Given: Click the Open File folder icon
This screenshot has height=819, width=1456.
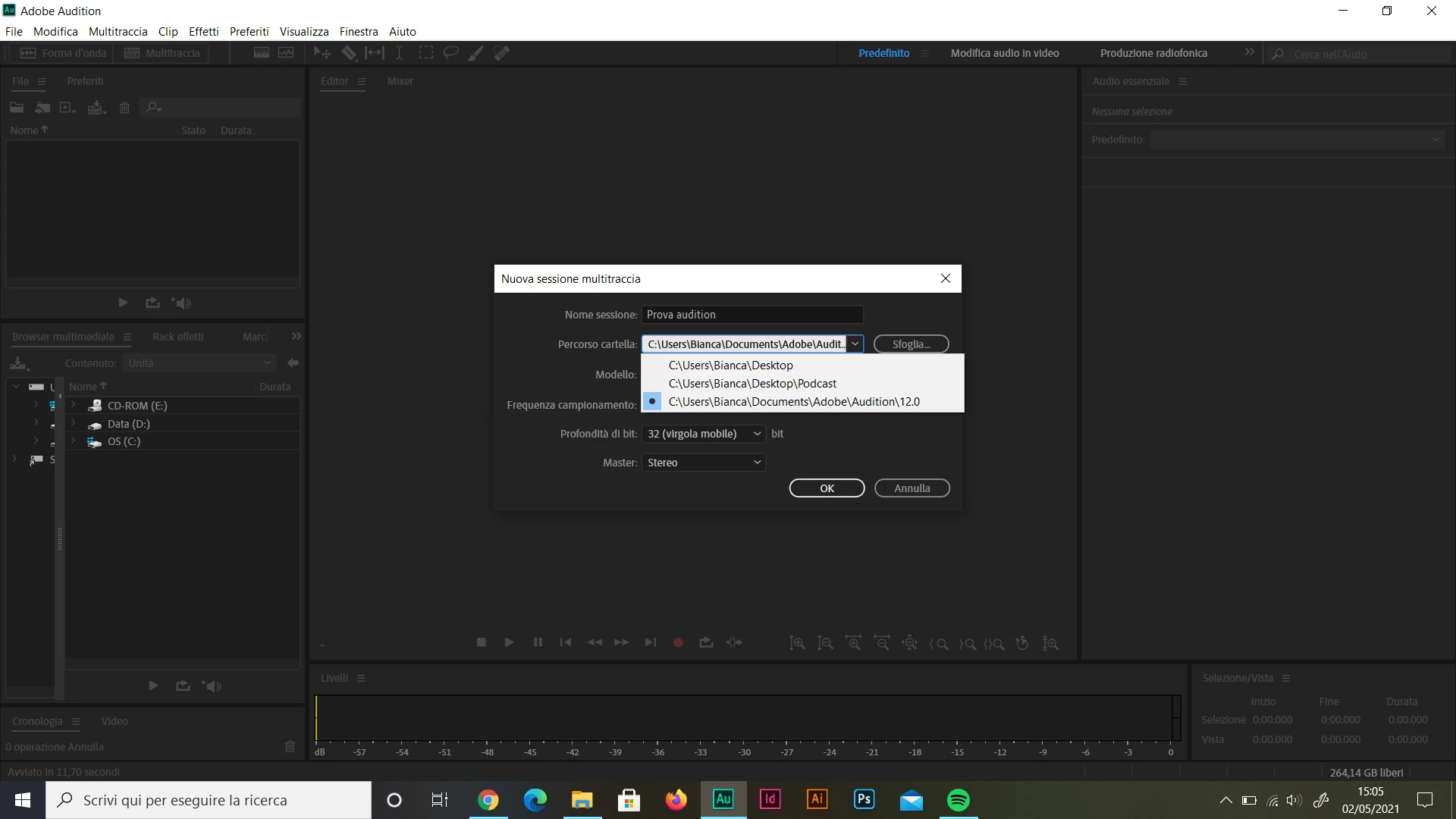Looking at the screenshot, I should 17,108.
